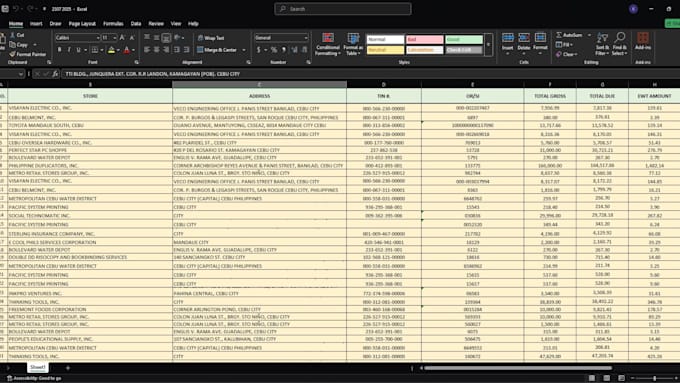Open the Add-ins button
The image size is (680, 383).
(643, 41)
